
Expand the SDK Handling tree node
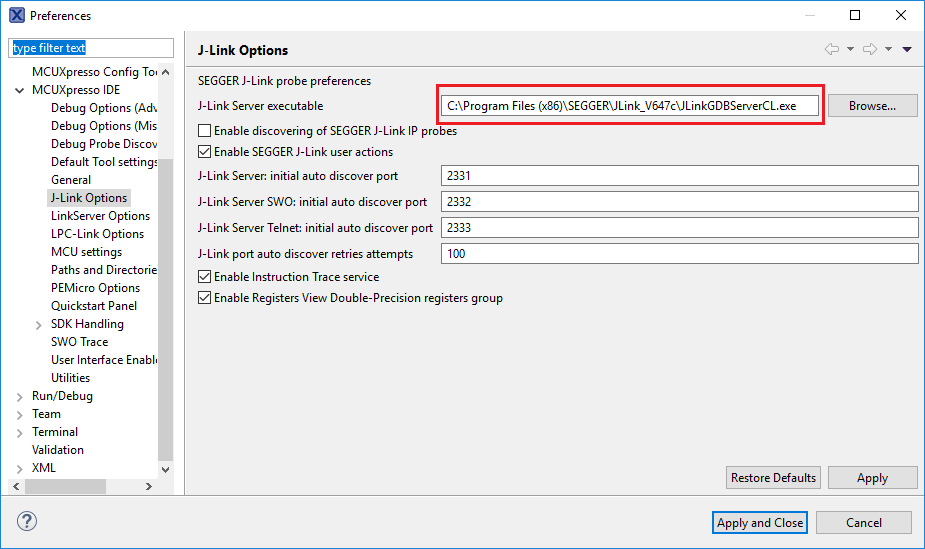pos(39,324)
